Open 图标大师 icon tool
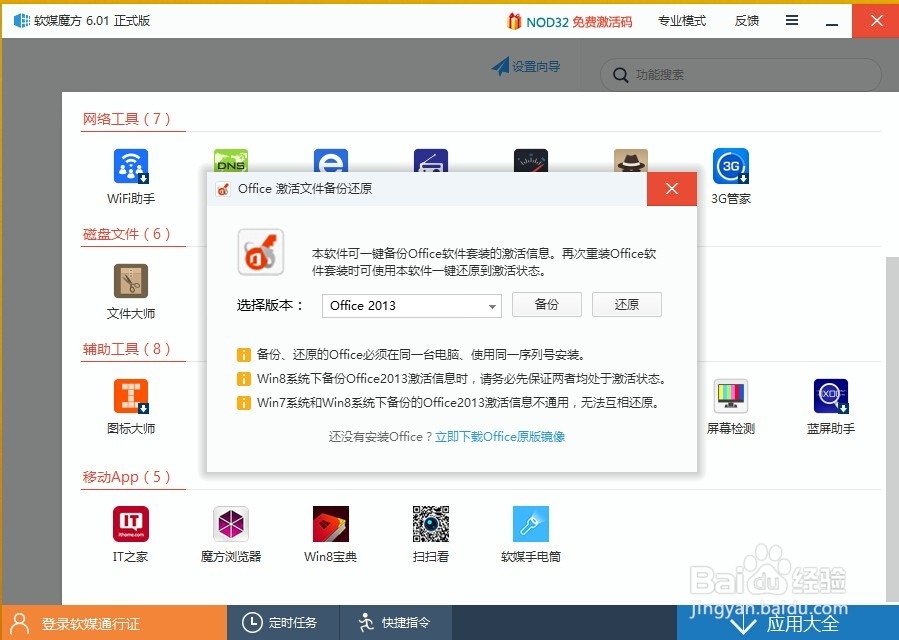 point(131,407)
